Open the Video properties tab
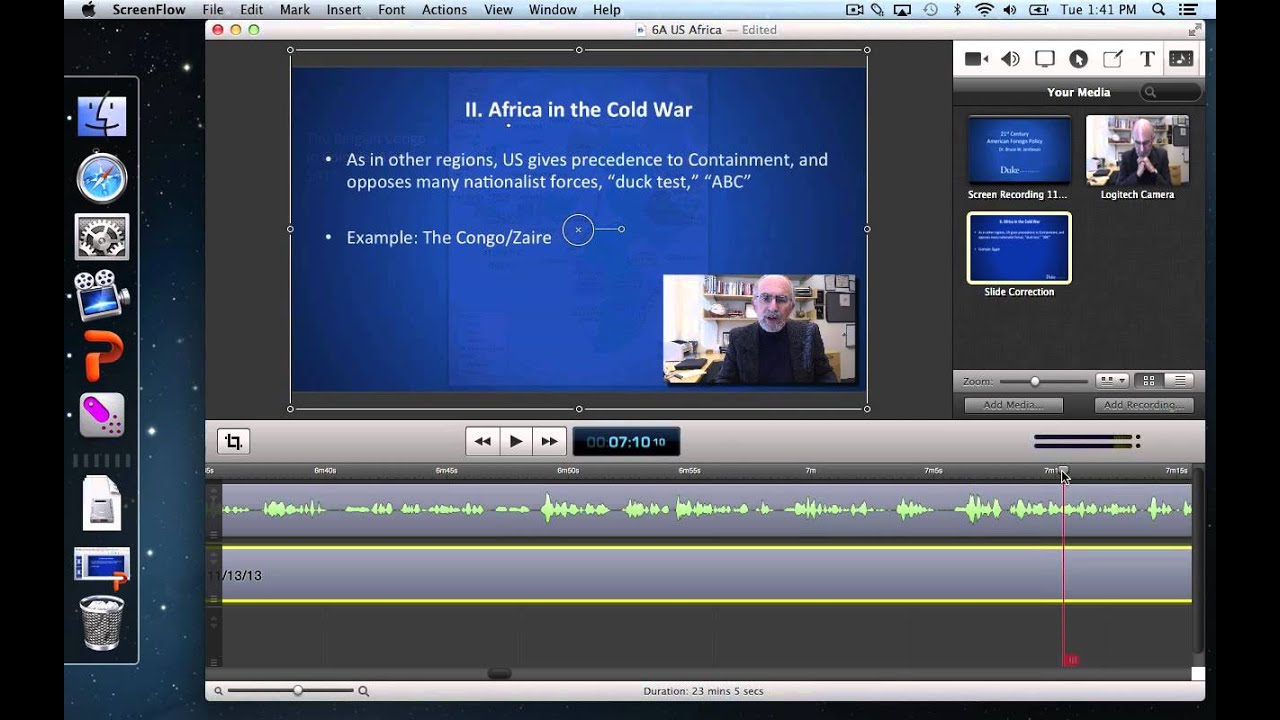Screen dimensions: 1280x720 (x=976, y=59)
